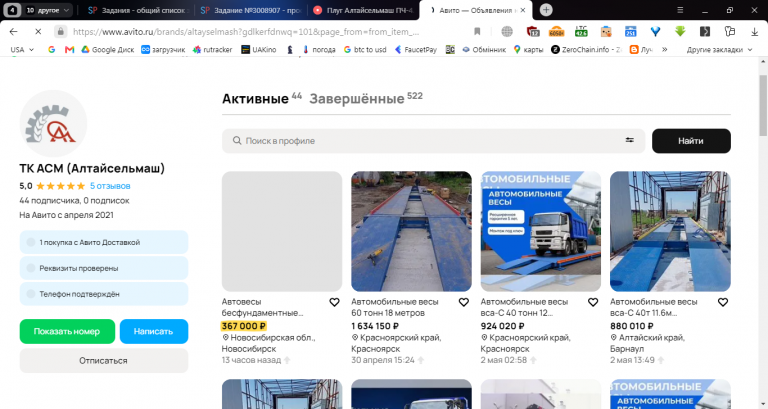Open the blue funnel extension icon
The width and height of the screenshot is (768, 409).
click(655, 32)
